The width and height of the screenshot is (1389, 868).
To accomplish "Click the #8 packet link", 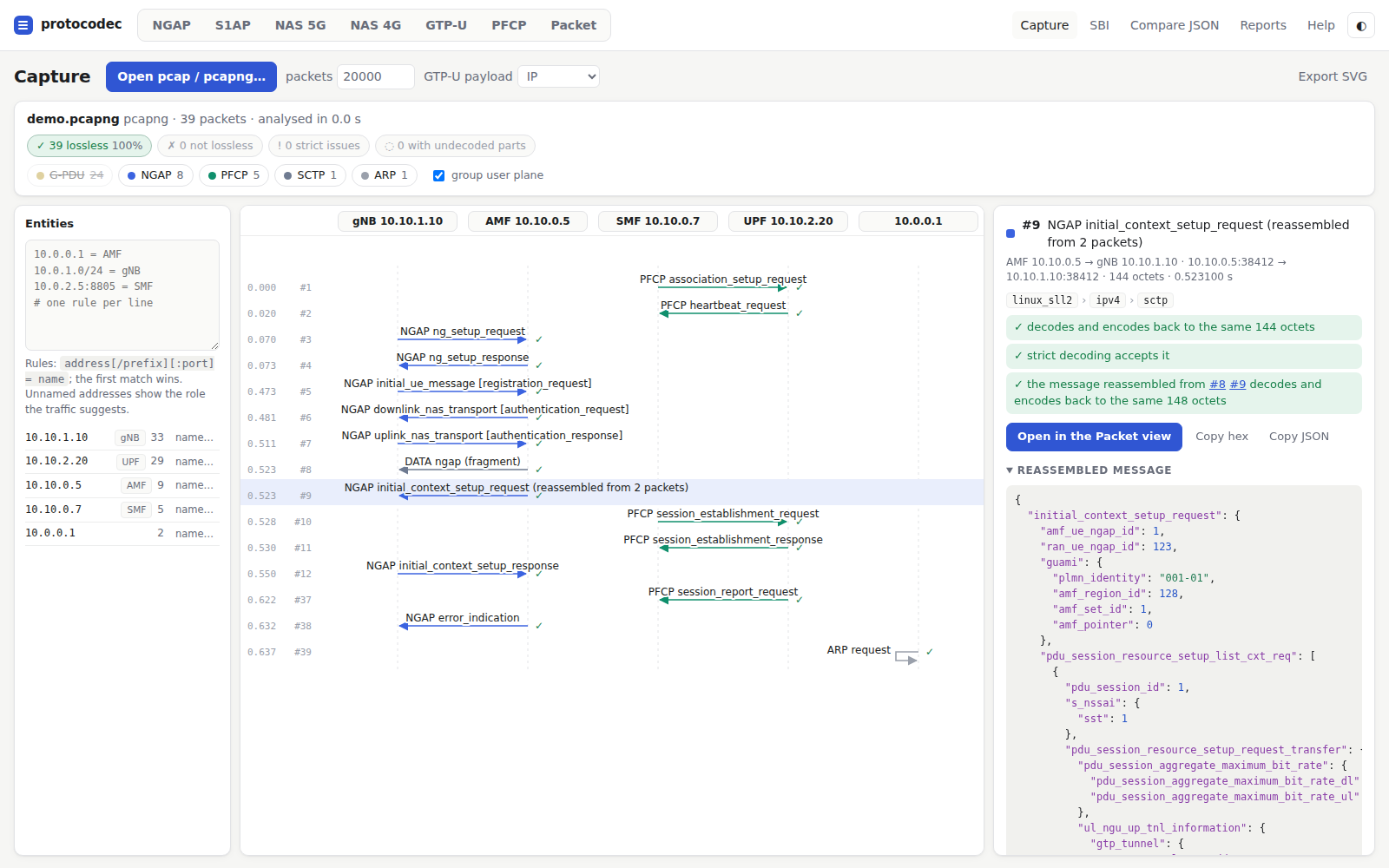I will [x=1217, y=385].
